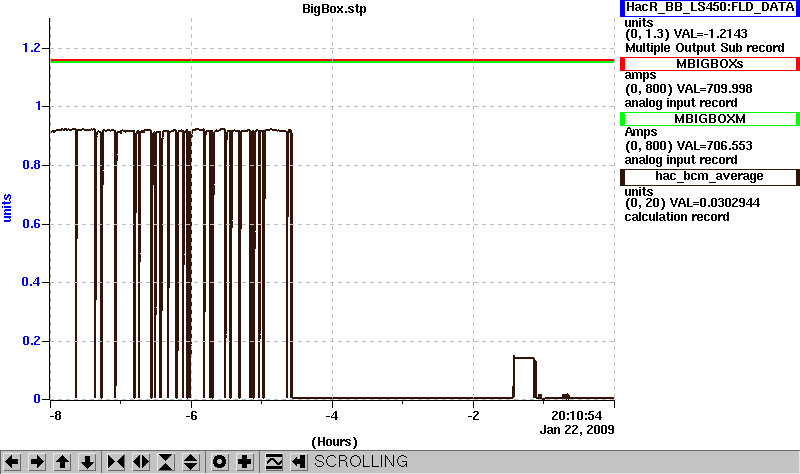
Task: Click the 20:10:54 timestamp on x-axis
Action: 577,416
